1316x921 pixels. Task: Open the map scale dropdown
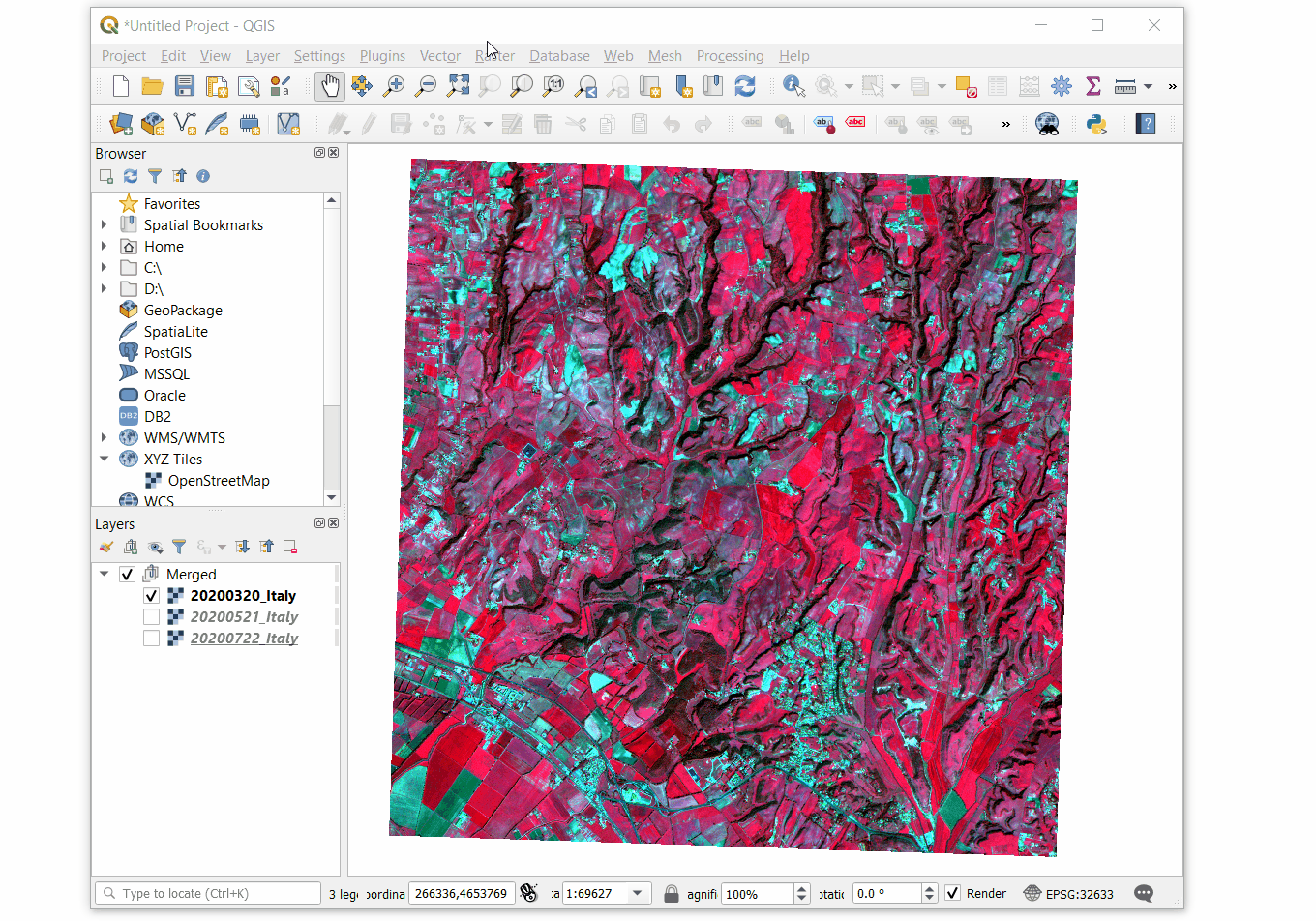coord(637,894)
